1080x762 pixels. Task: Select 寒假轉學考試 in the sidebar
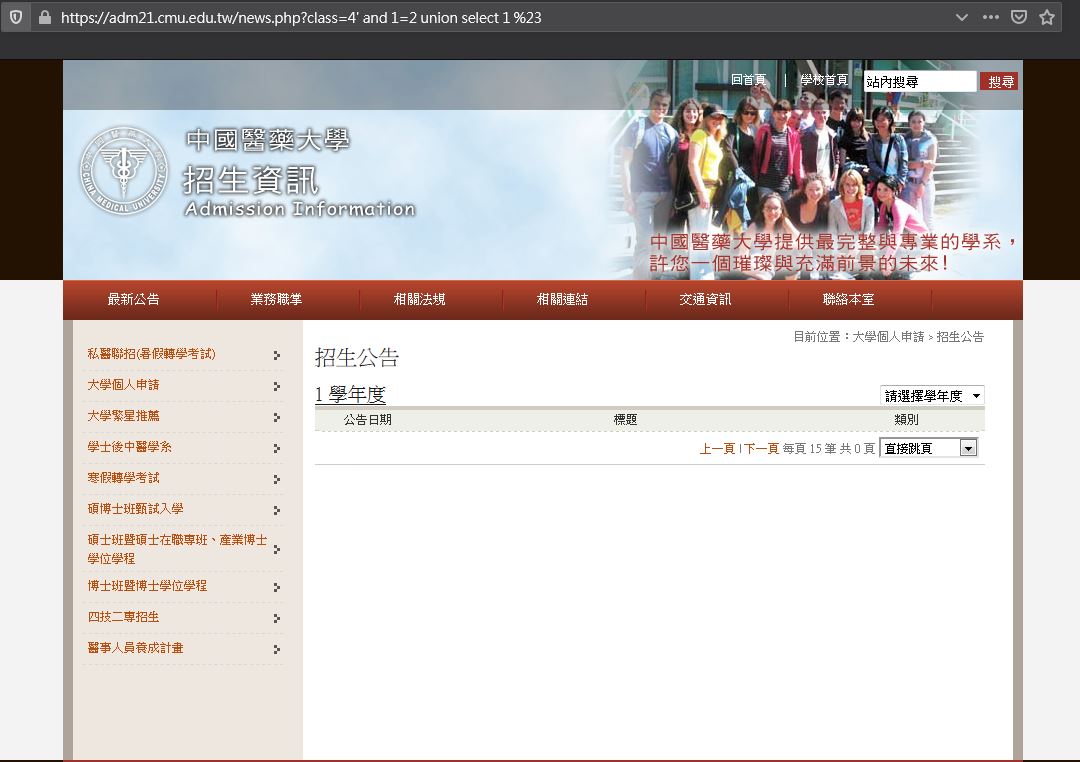(x=123, y=477)
